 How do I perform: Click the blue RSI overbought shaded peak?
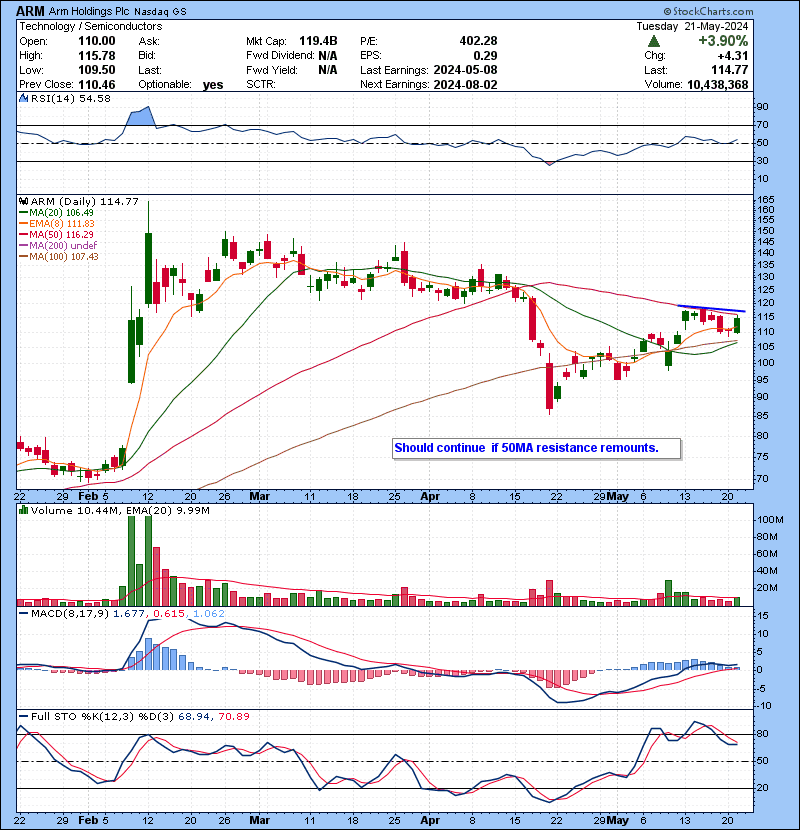coord(139,116)
